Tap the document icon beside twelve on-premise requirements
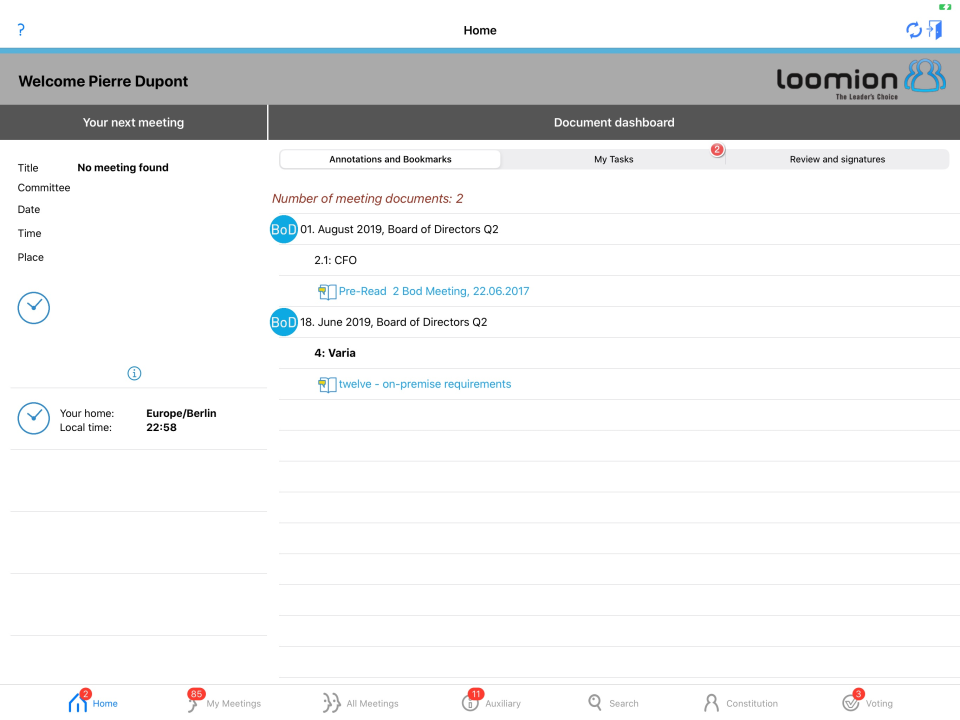 pos(327,384)
